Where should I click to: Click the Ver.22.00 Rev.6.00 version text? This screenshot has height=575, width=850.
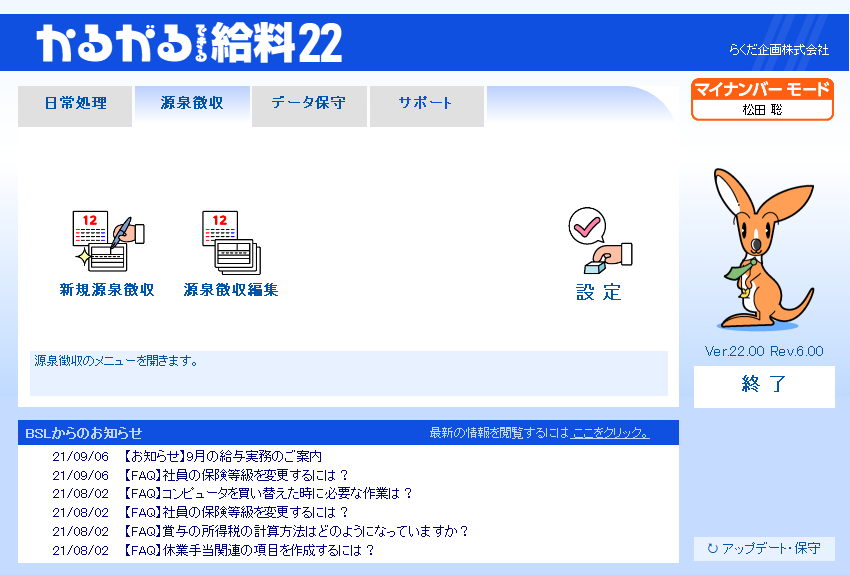(764, 351)
